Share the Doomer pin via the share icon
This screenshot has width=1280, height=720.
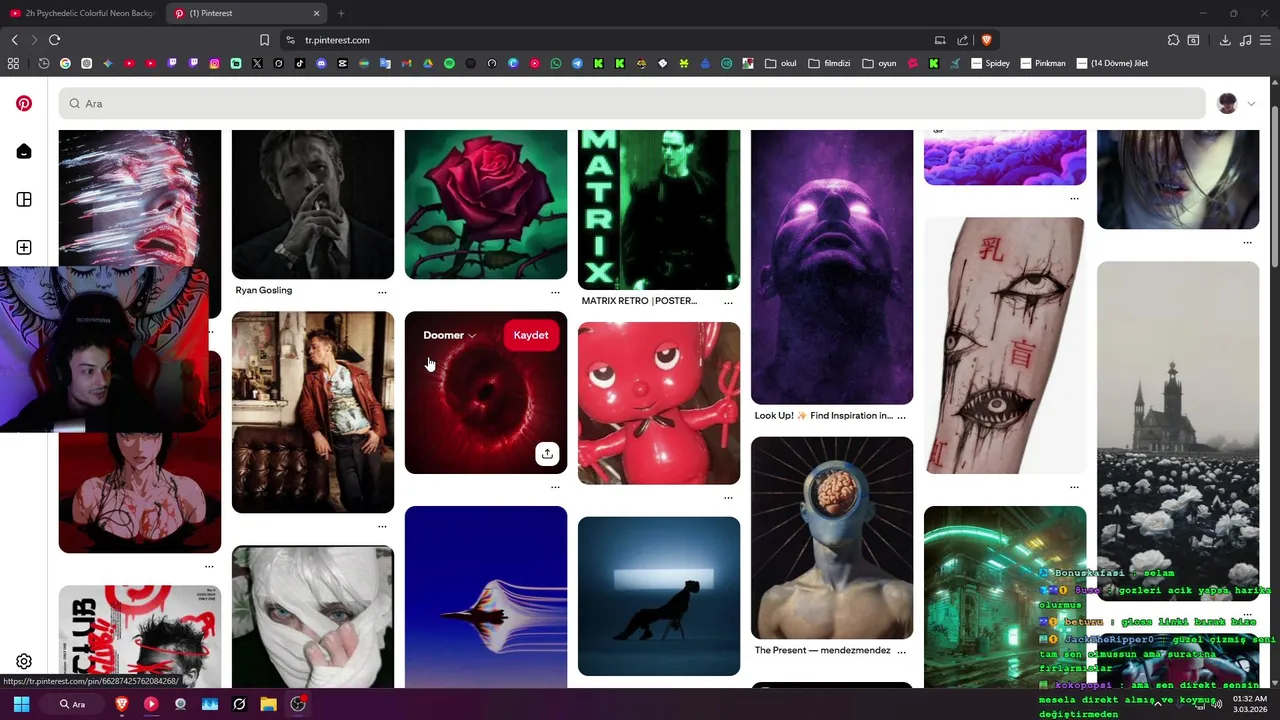tap(547, 454)
